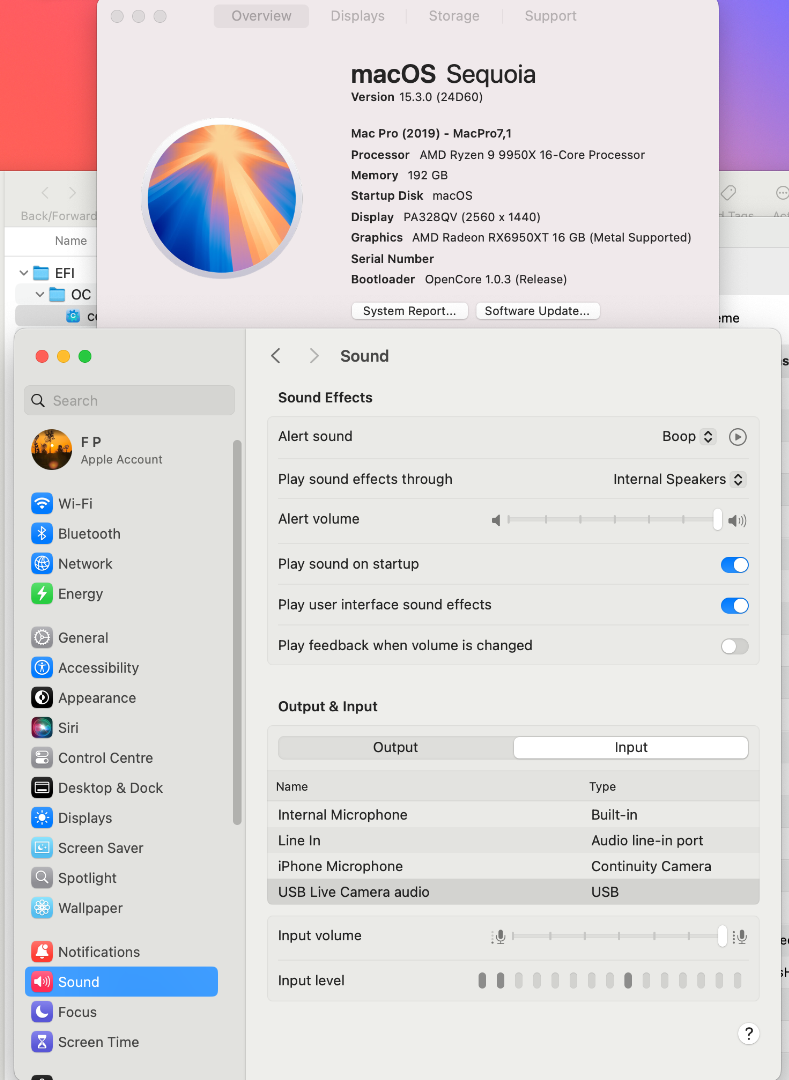Change sound effects output from Internal Speakers

click(679, 479)
